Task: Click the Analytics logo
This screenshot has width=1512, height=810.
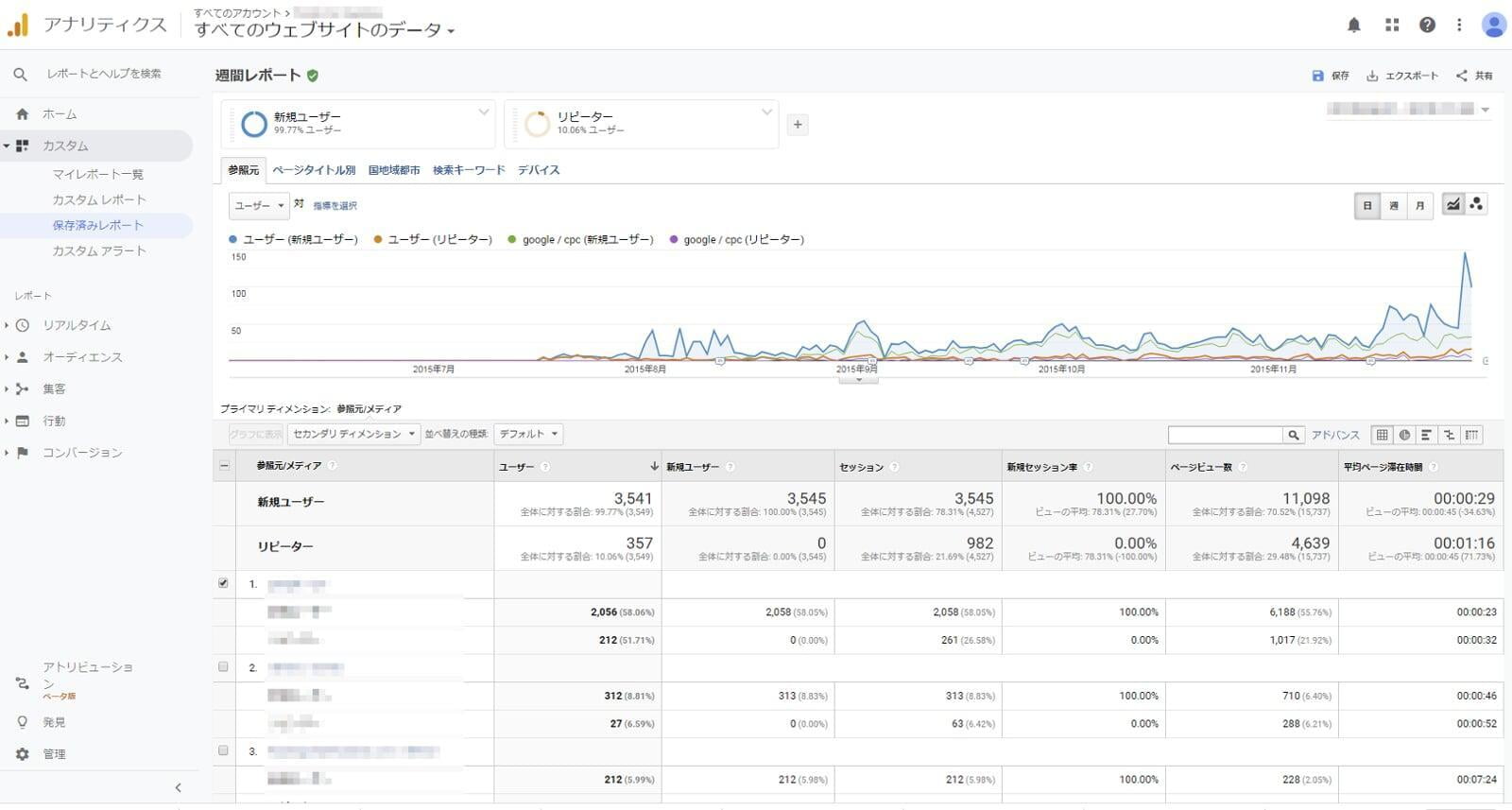Action: (x=18, y=26)
